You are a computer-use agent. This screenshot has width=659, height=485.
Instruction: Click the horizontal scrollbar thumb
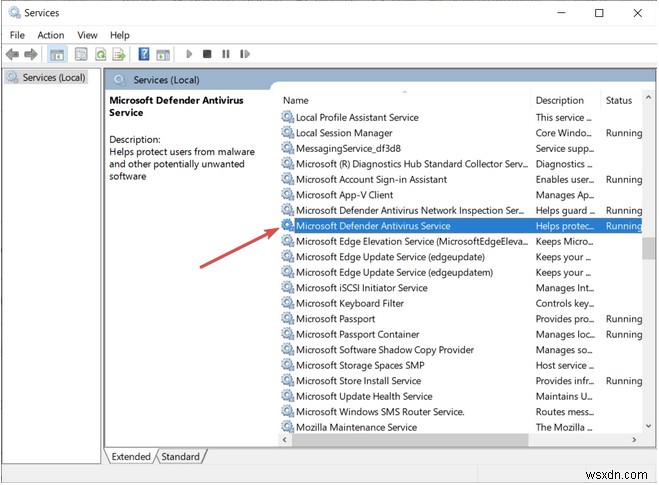[410, 440]
